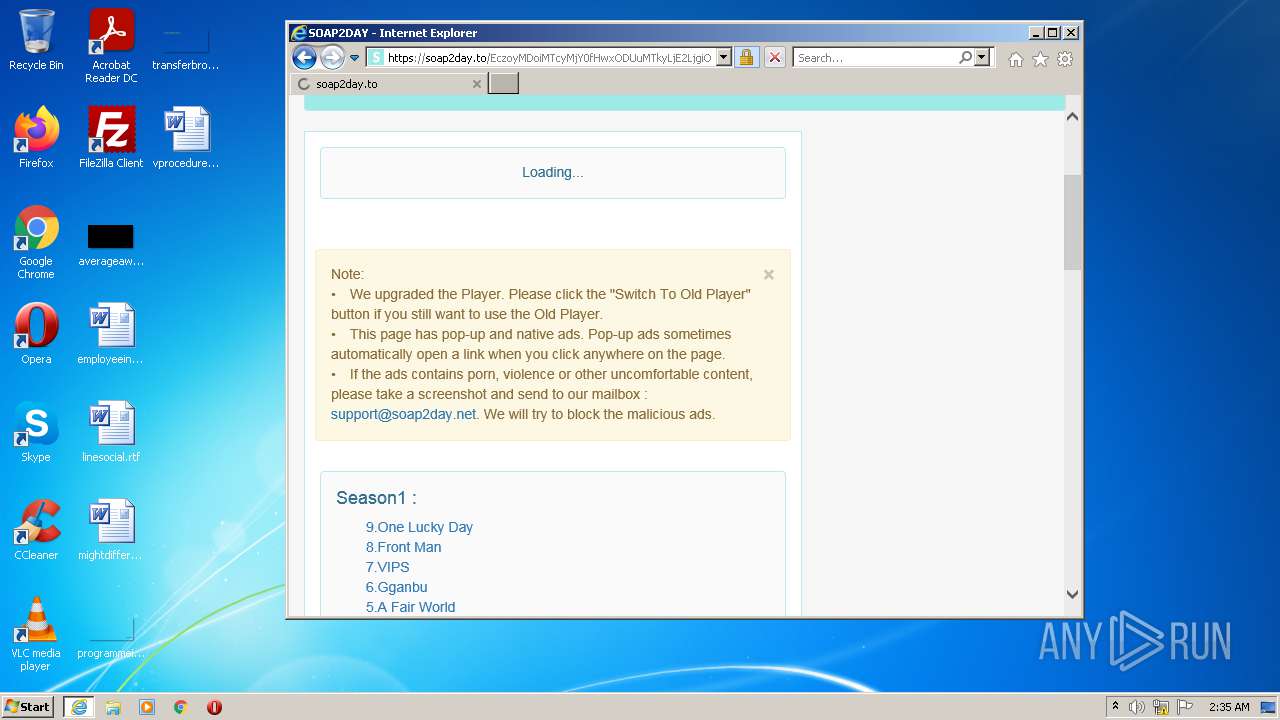Open the volume control tray icon
The height and width of the screenshot is (720, 1280).
[x=1137, y=707]
